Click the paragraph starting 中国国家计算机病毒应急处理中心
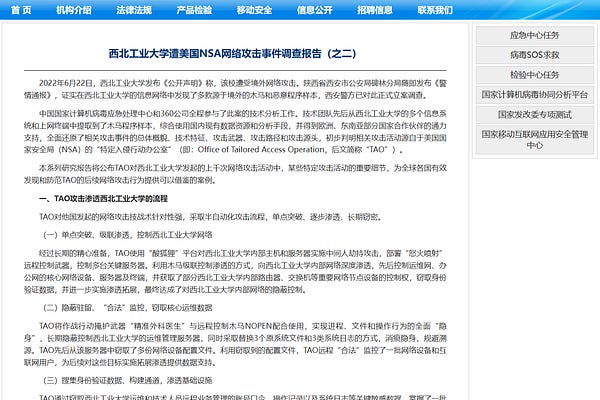The width and height of the screenshot is (600, 400). click(235, 132)
